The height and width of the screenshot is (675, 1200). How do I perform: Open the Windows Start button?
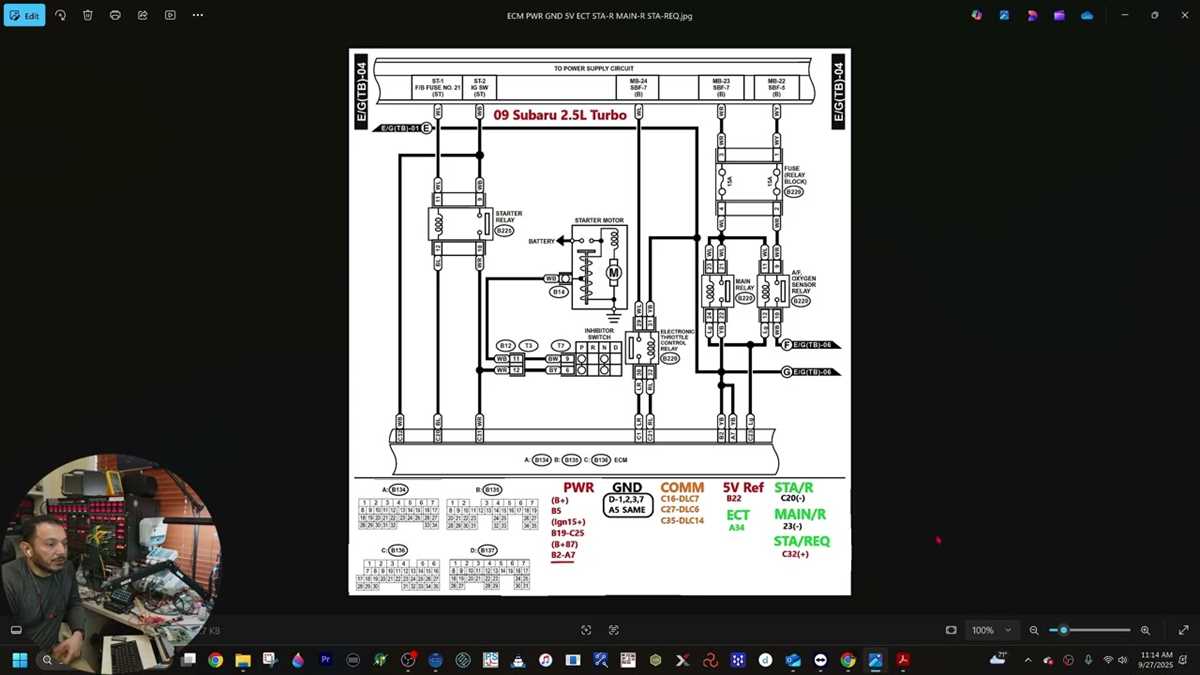coord(19,660)
